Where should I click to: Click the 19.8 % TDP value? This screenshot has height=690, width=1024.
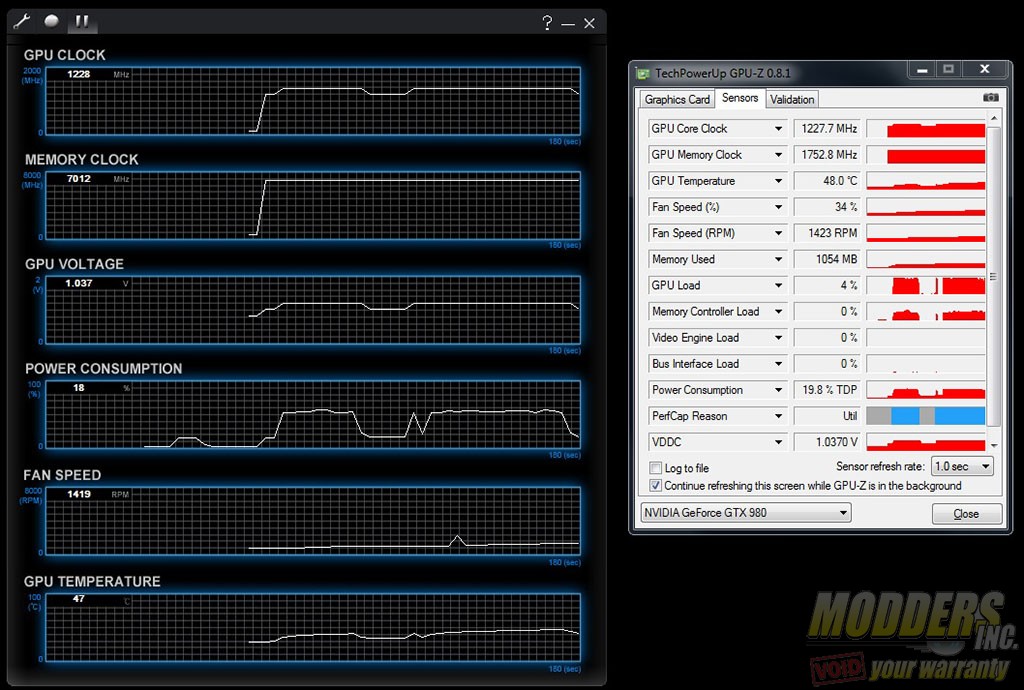pos(829,390)
